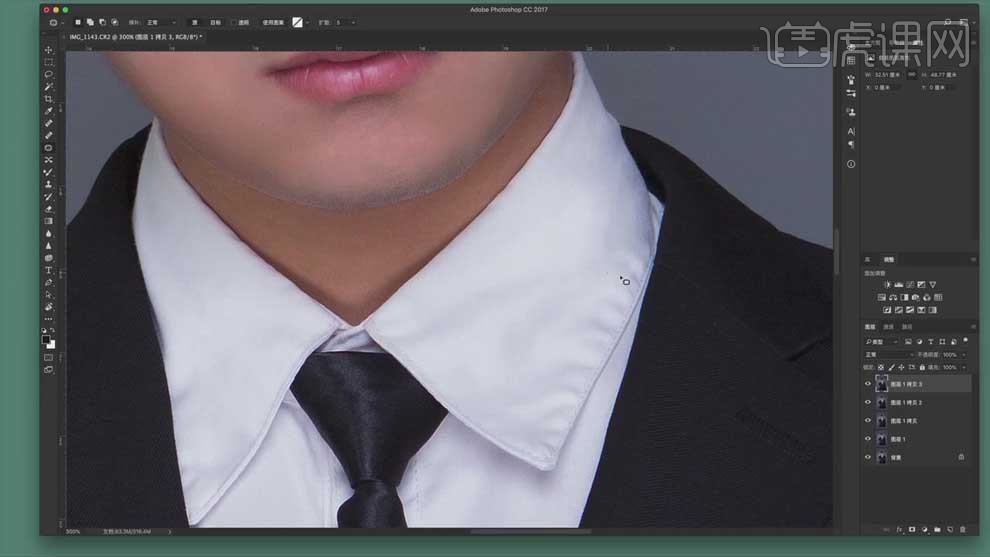Open the patch mode 正常 dropdown
Screen dimensions: 990x557
(x=162, y=23)
